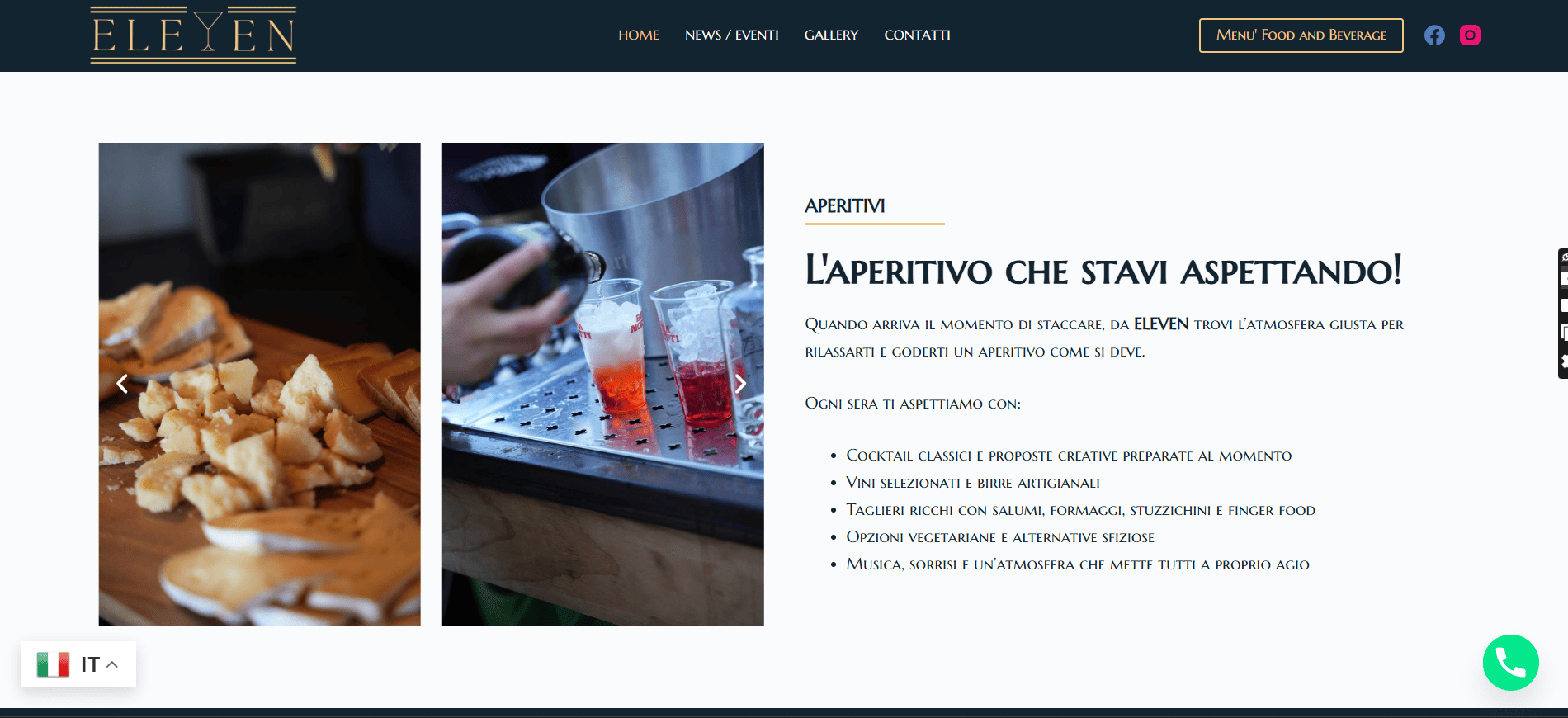Expand the IT language selector

pos(78,664)
